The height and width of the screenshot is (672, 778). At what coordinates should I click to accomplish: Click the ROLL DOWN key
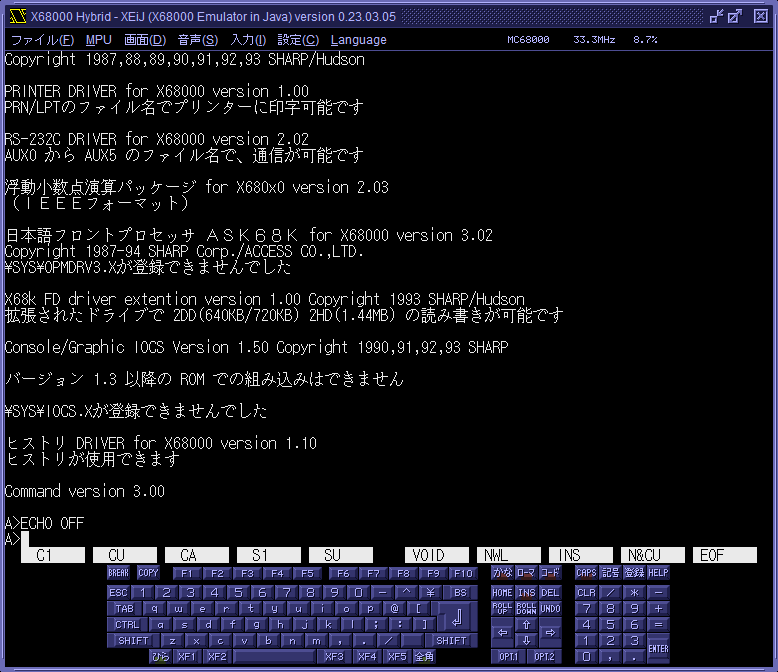(x=526, y=608)
